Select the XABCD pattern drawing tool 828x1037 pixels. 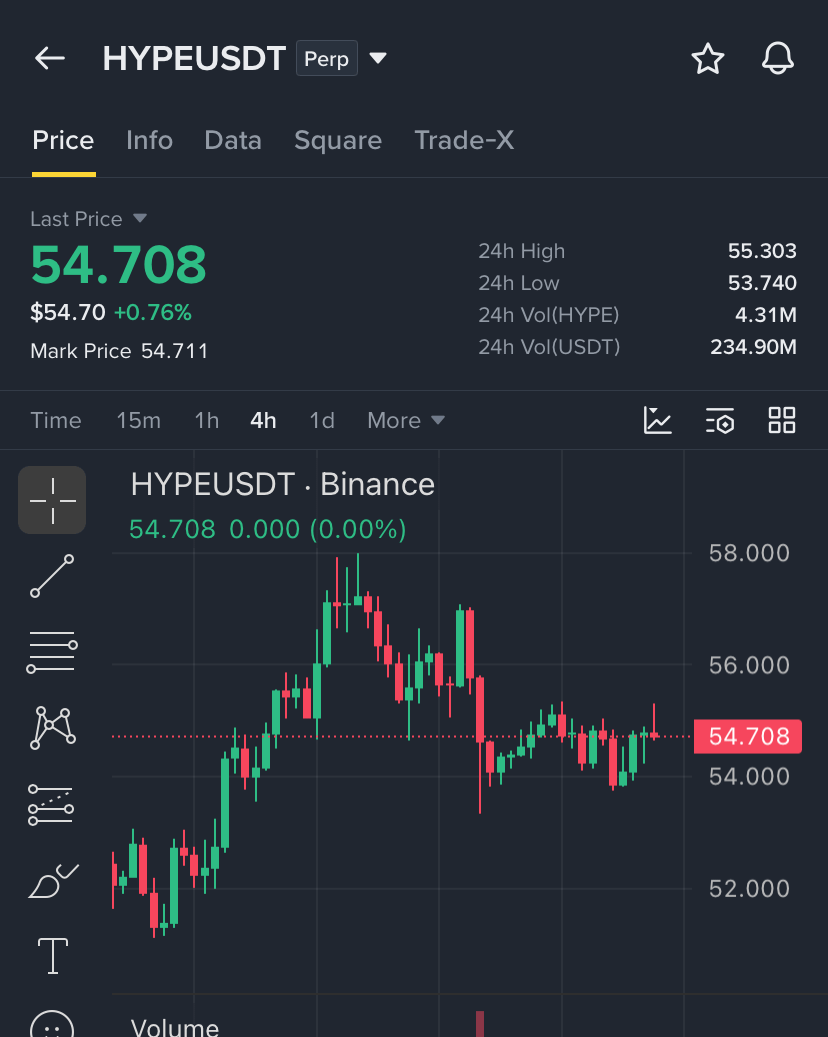[52, 728]
